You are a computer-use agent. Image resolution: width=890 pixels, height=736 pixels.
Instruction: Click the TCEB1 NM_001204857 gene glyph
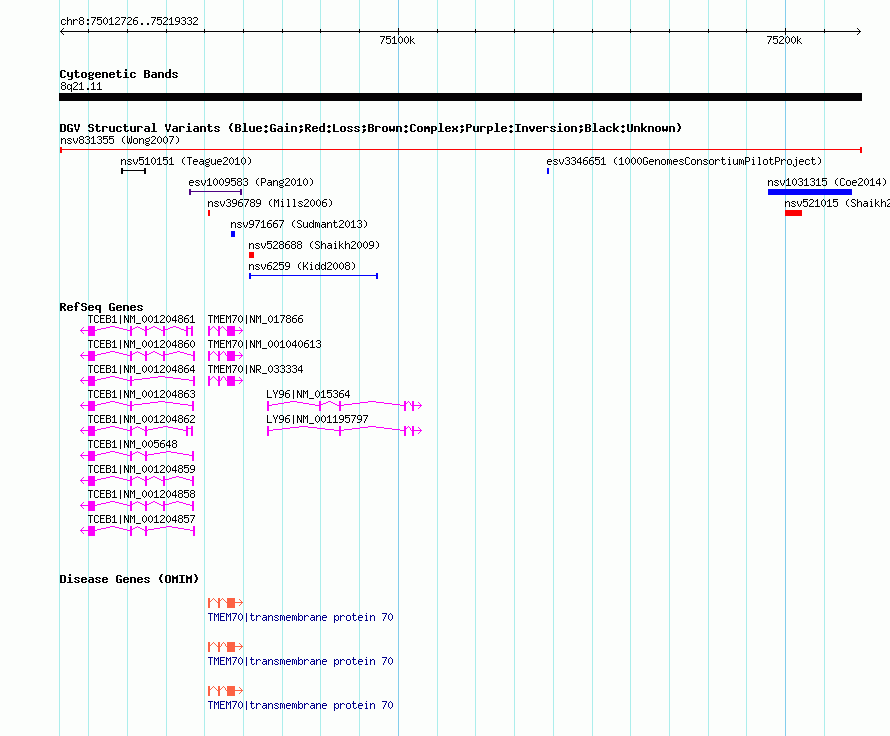(137, 531)
